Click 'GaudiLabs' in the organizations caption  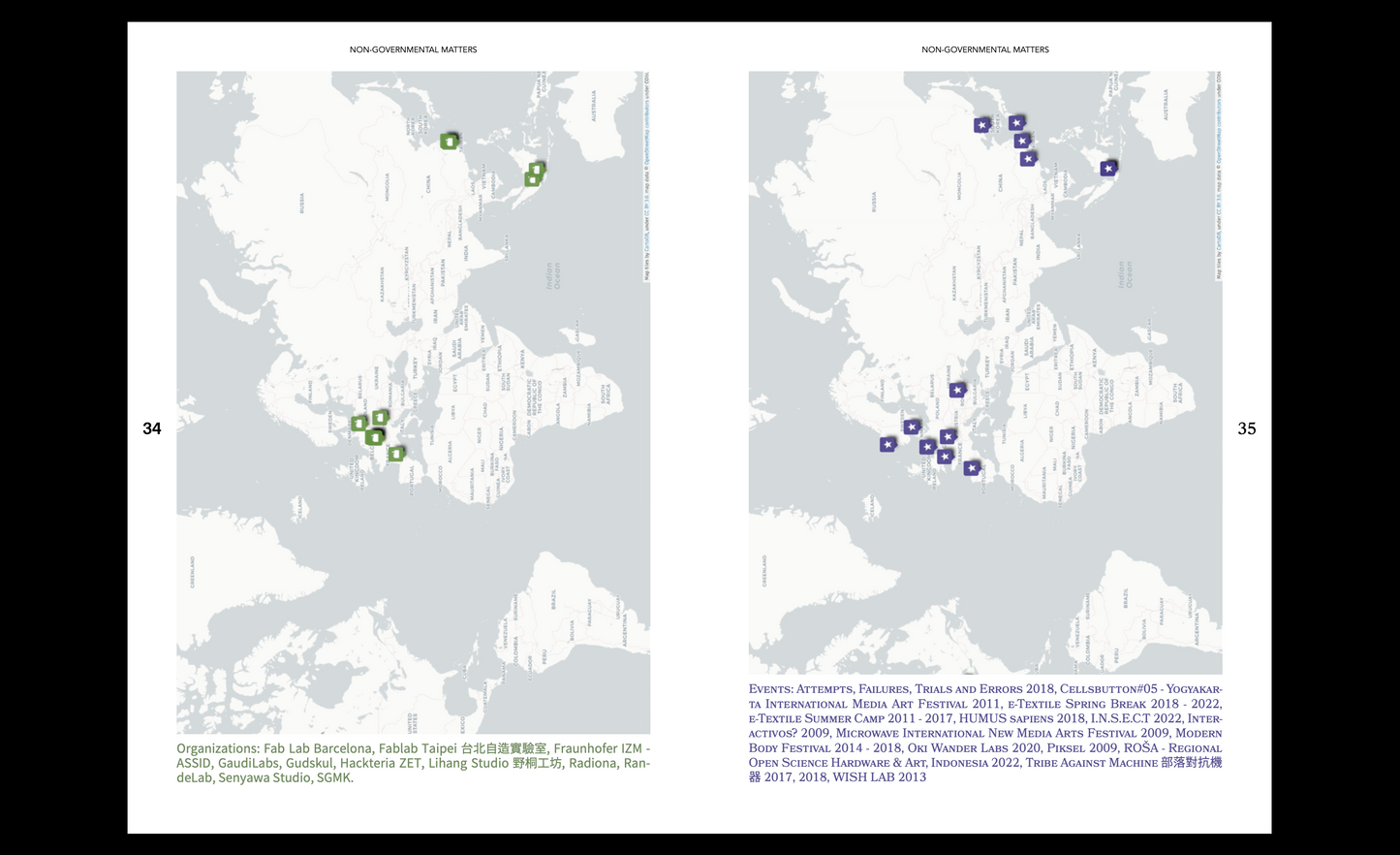[248, 763]
